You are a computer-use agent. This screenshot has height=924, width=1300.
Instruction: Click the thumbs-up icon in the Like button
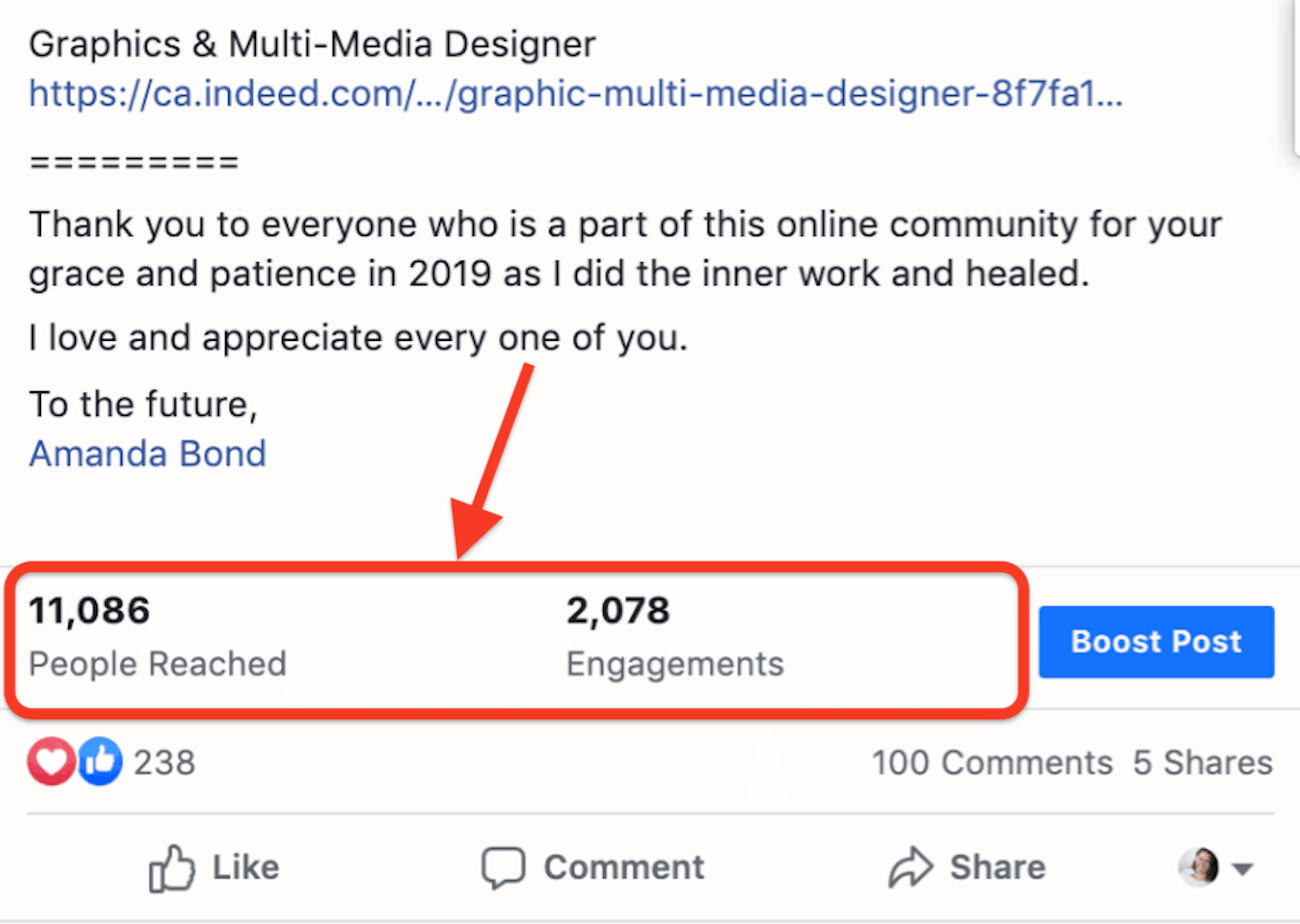tap(171, 868)
